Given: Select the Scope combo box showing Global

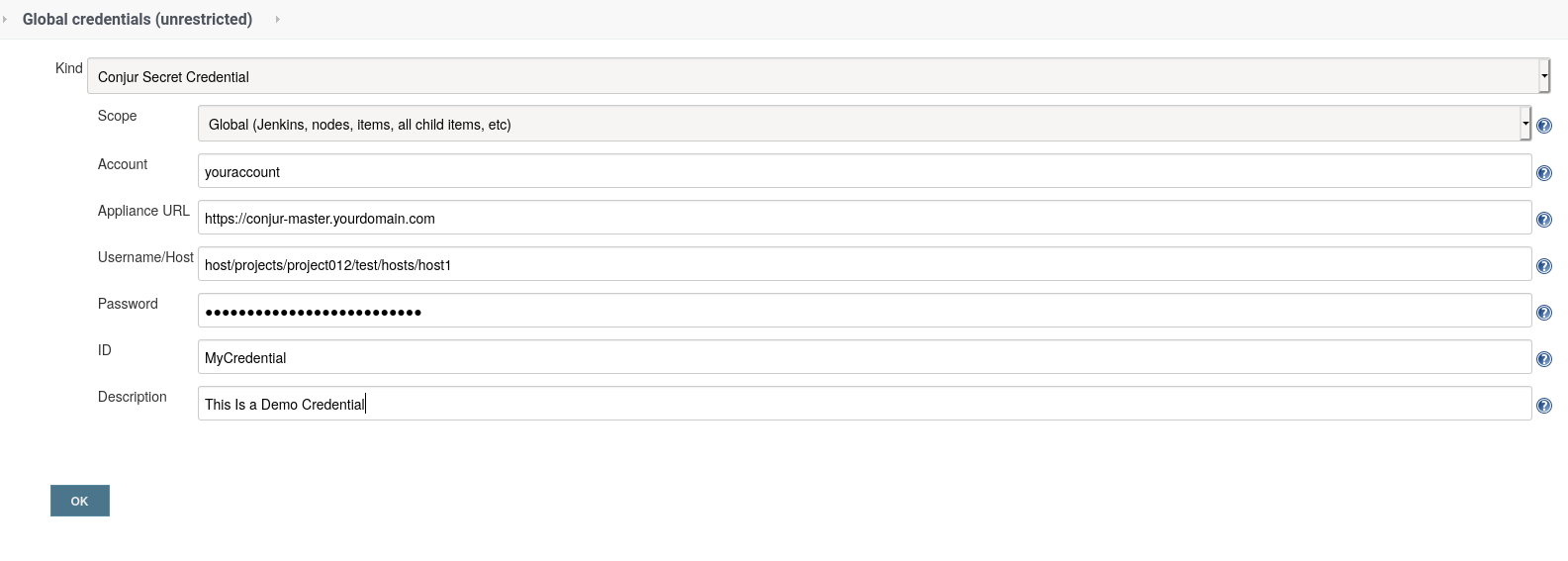Looking at the screenshot, I should click(x=865, y=124).
